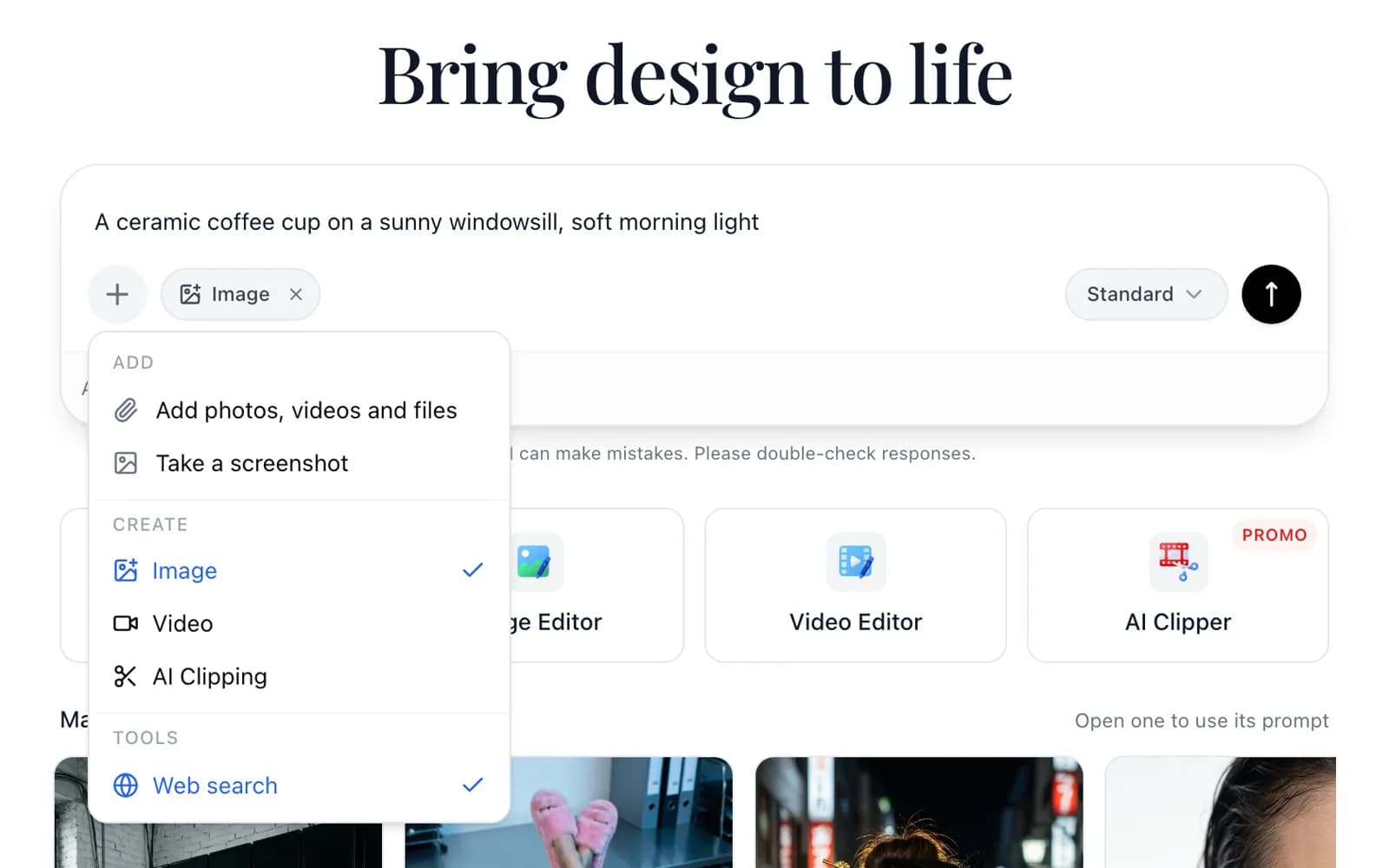Click the camera icon beside Video
The height and width of the screenshot is (868, 1389).
[126, 623]
